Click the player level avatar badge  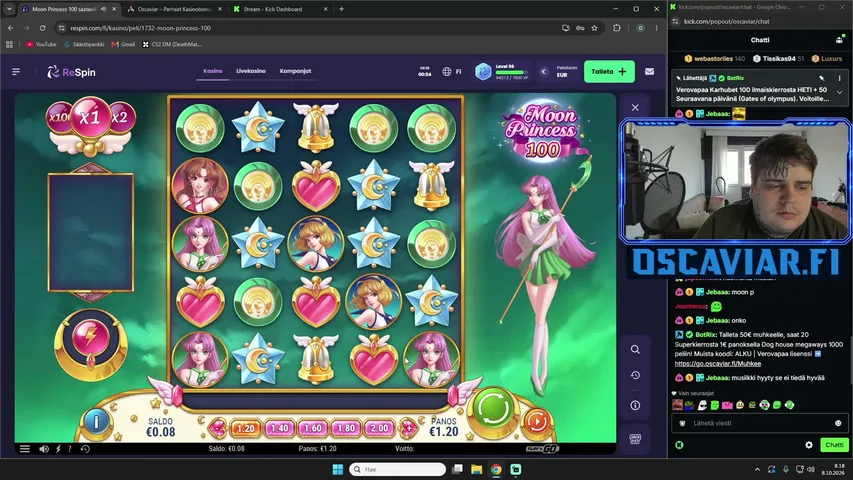(483, 71)
